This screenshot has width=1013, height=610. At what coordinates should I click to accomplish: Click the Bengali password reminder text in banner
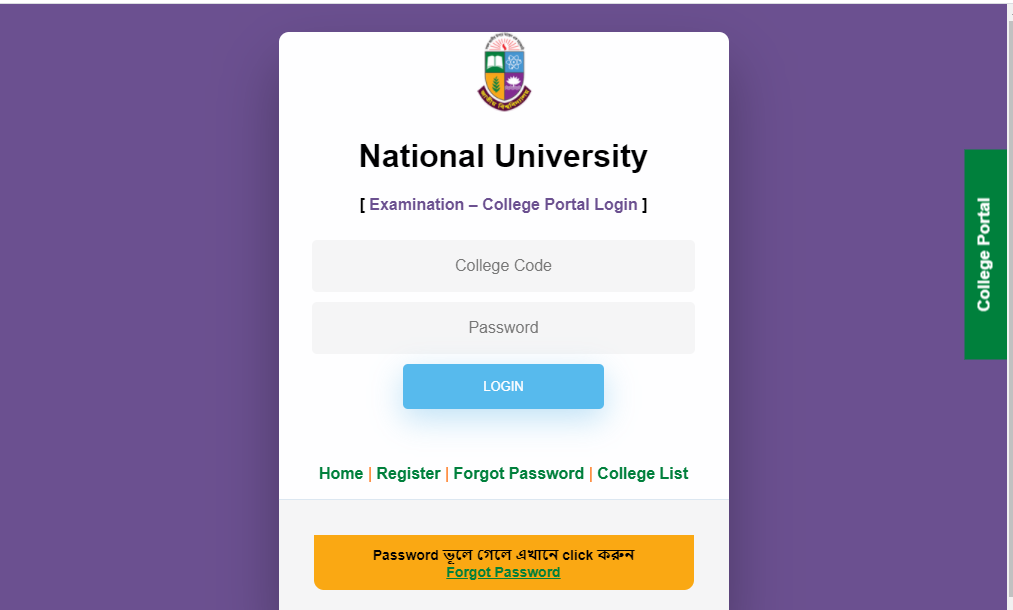coord(503,555)
